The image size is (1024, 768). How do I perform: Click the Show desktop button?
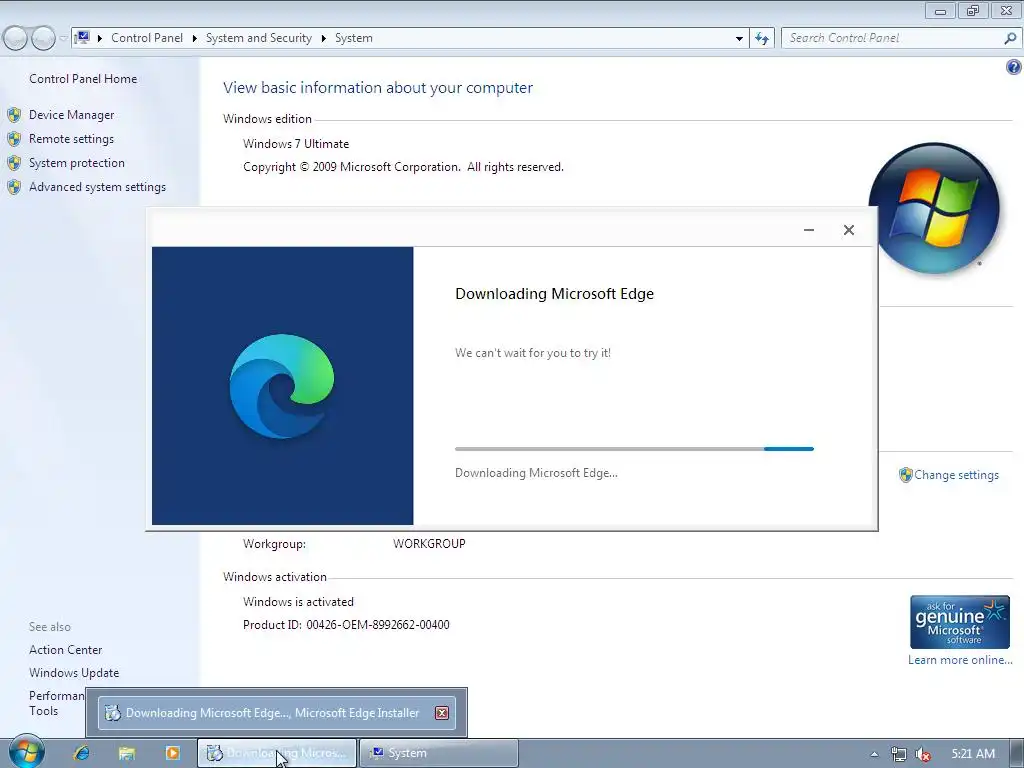(1018, 754)
